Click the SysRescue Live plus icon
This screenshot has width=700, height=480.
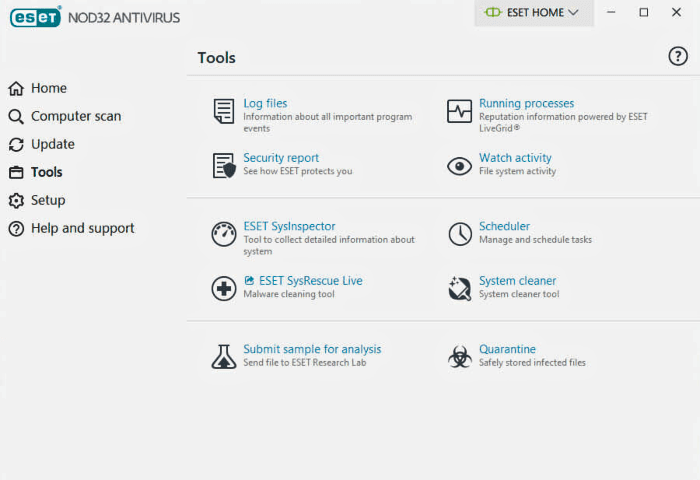click(224, 288)
